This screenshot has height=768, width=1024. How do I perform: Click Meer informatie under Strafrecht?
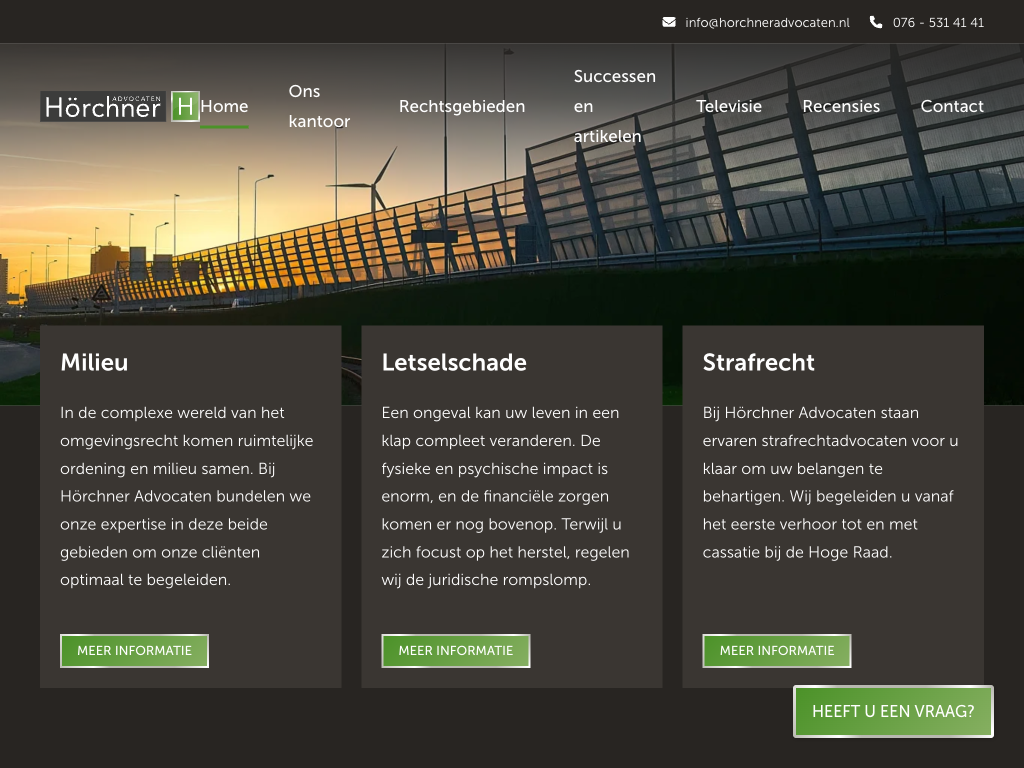point(776,651)
